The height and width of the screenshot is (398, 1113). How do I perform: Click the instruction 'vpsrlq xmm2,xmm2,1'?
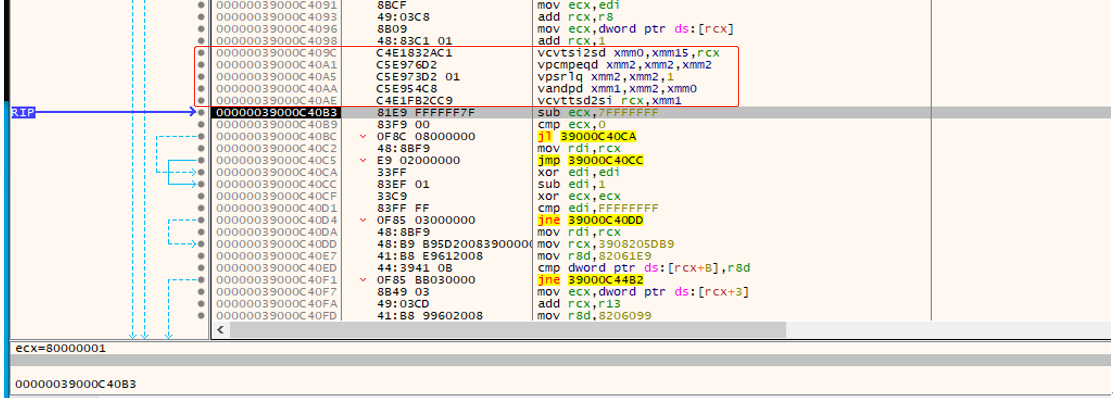tap(605, 77)
